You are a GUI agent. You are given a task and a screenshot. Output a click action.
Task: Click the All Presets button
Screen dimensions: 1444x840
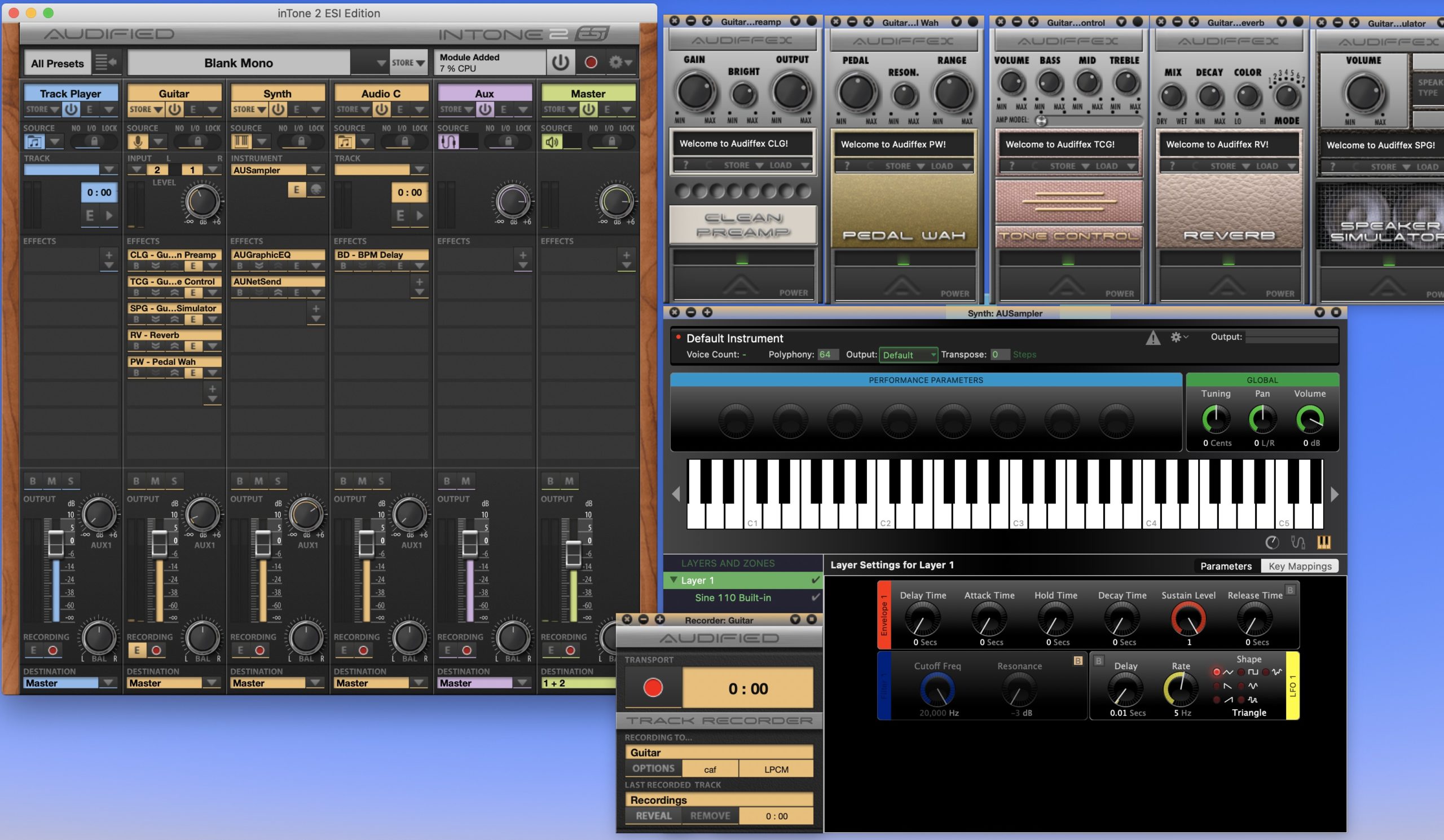click(x=58, y=63)
